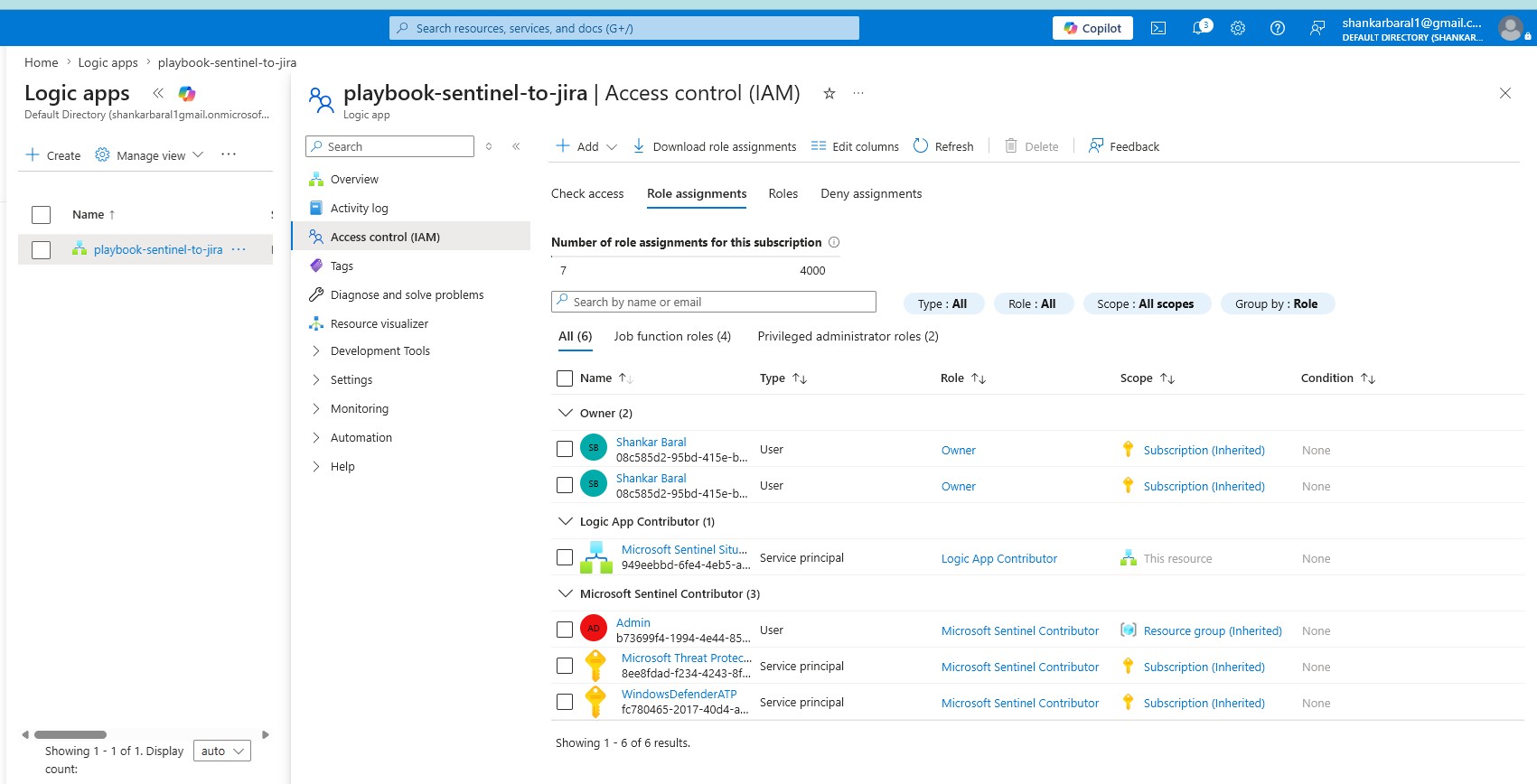Close the Access control blade
The image size is (1537, 784).
(1505, 93)
